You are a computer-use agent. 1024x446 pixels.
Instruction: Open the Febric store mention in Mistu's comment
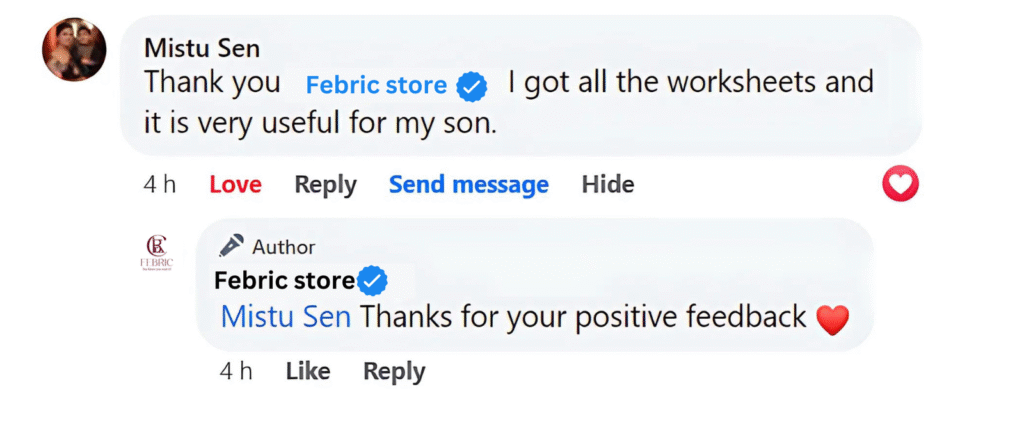pos(376,86)
